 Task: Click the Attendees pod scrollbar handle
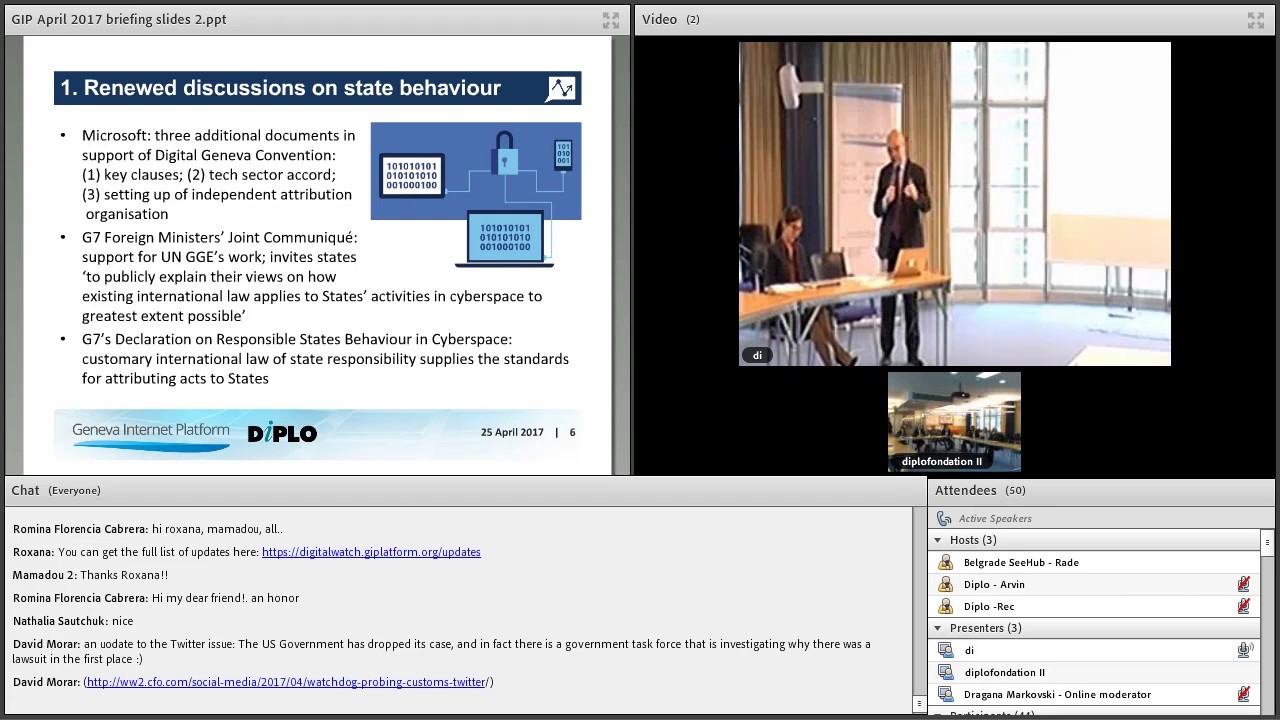pos(1267,542)
